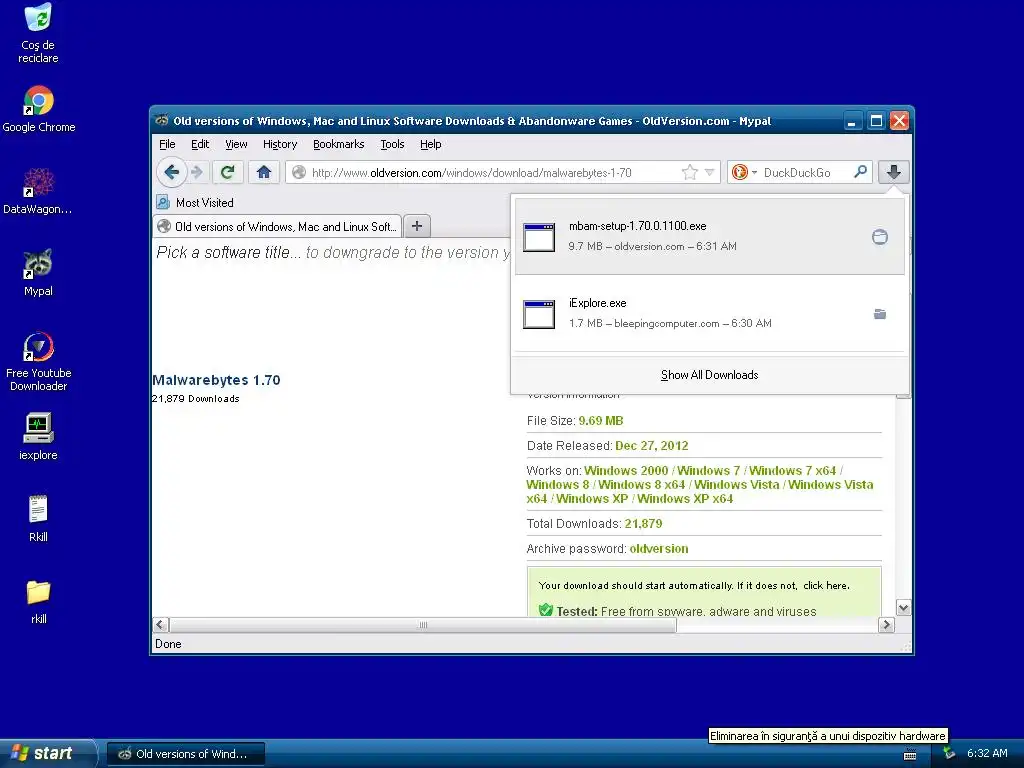Image resolution: width=1024 pixels, height=768 pixels.
Task: Click the mbam-setup file type icon
Action: coord(539,237)
